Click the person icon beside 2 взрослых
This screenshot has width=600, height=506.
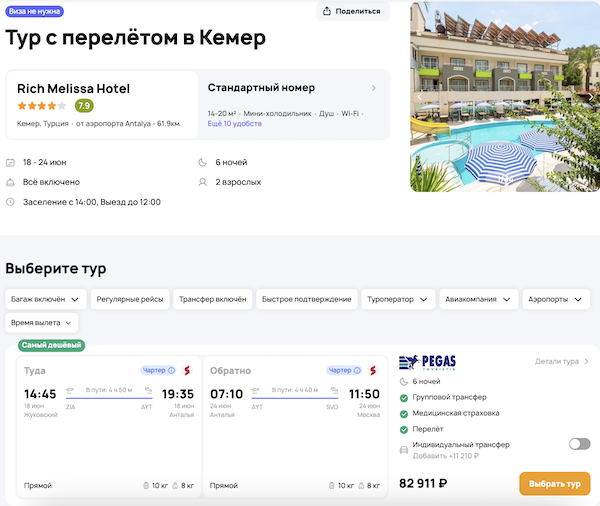point(204,182)
